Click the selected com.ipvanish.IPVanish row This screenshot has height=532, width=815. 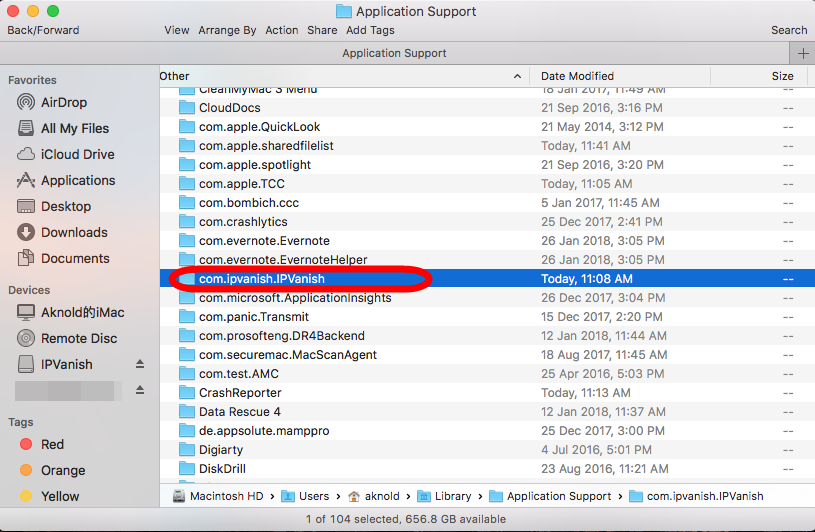pyautogui.click(x=487, y=279)
